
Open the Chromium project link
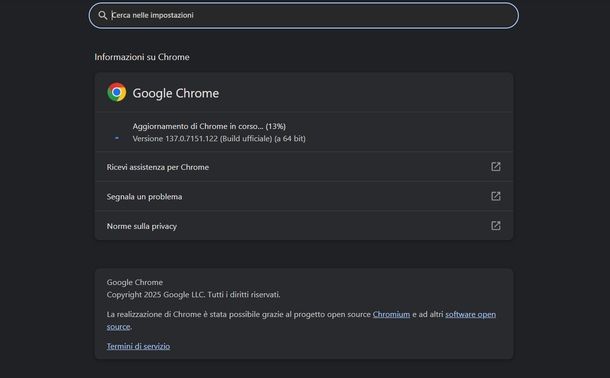click(391, 314)
